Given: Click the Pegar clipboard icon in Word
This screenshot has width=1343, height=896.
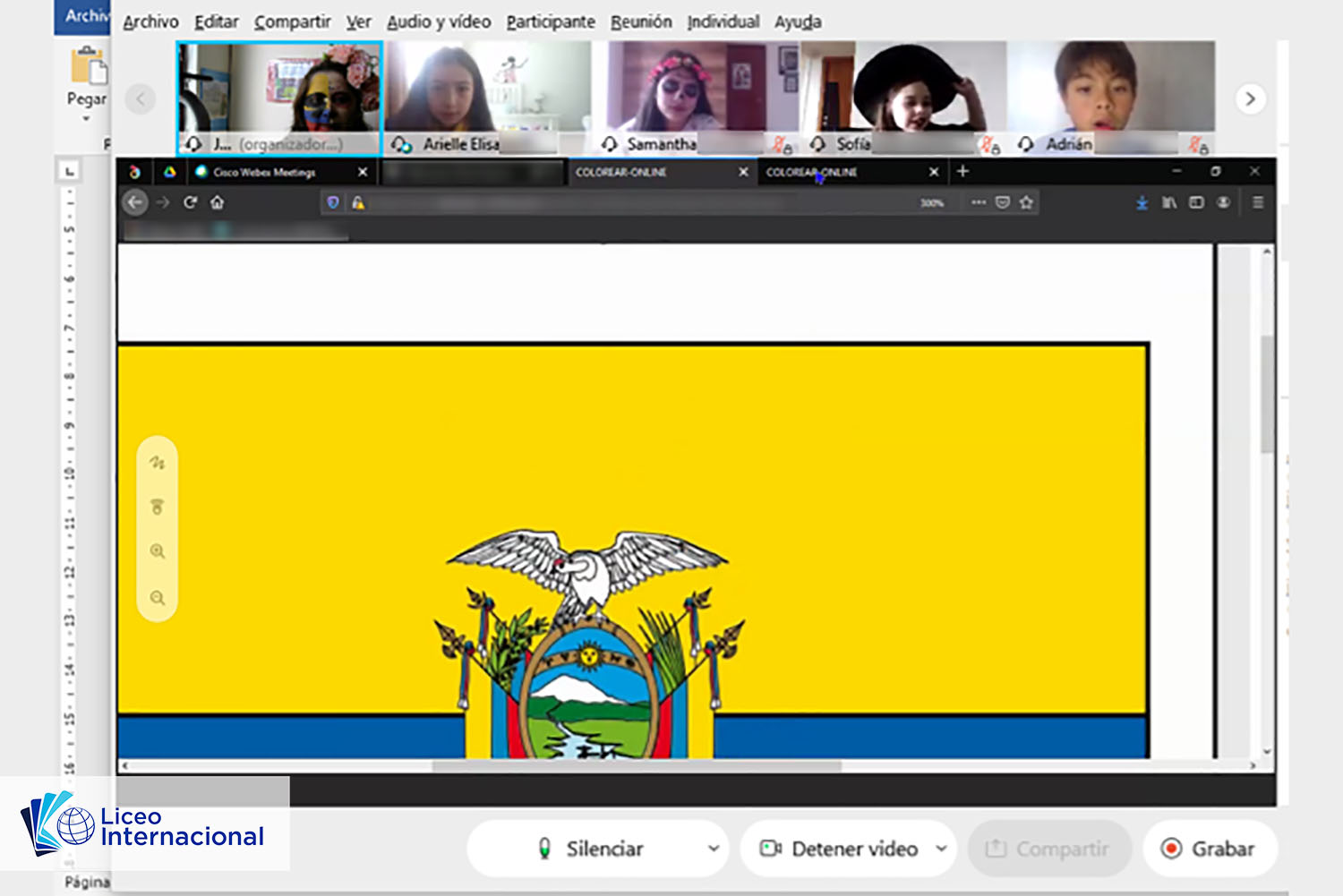Looking at the screenshot, I should click(89, 67).
